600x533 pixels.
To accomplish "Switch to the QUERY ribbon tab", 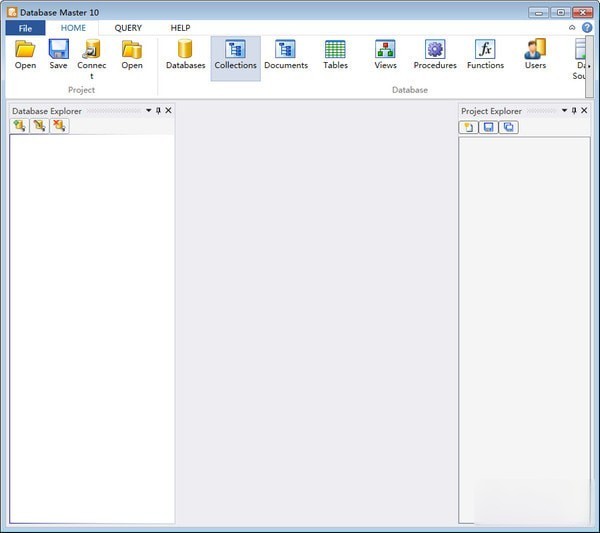I will (128, 28).
